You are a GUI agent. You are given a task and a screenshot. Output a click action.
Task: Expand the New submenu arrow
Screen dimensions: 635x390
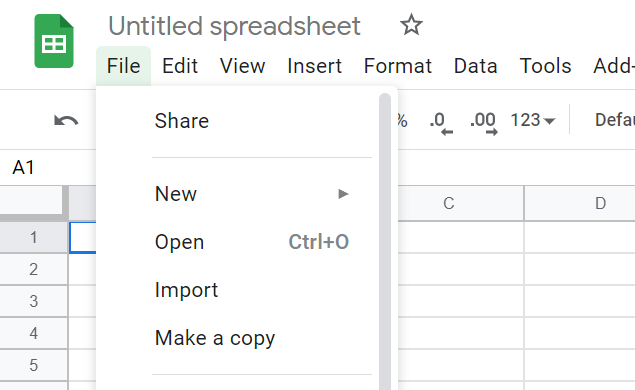[x=343, y=194]
